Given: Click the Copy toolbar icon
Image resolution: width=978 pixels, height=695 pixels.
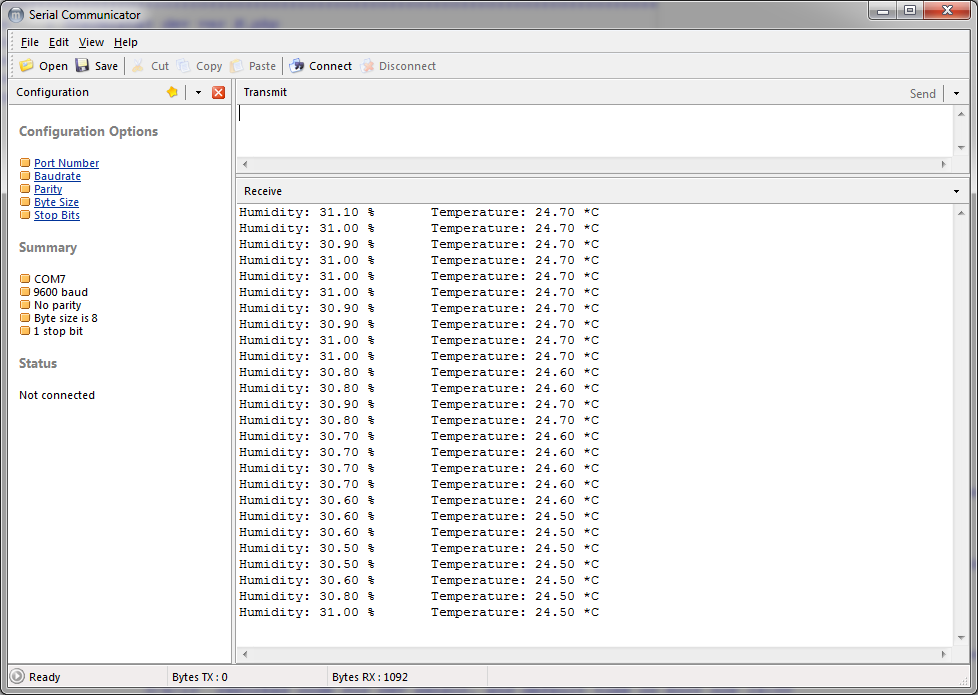Looking at the screenshot, I should click(x=184, y=66).
